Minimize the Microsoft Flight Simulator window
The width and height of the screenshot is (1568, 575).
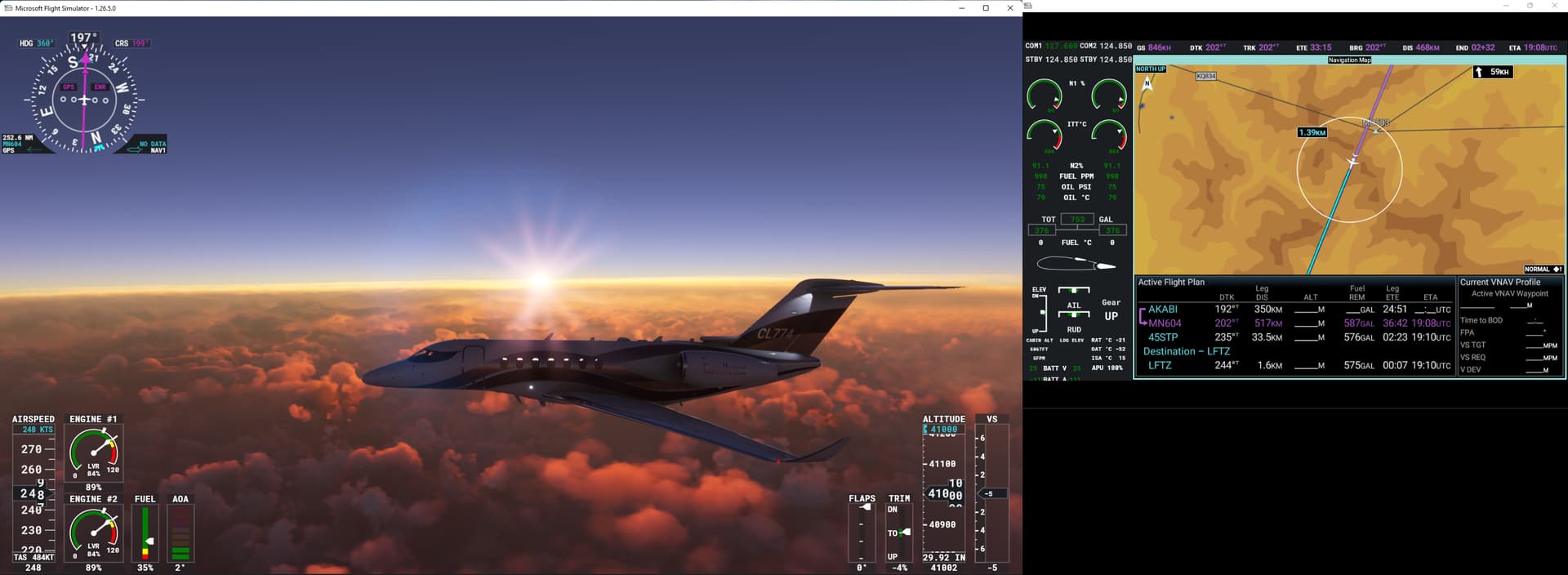coord(961,8)
